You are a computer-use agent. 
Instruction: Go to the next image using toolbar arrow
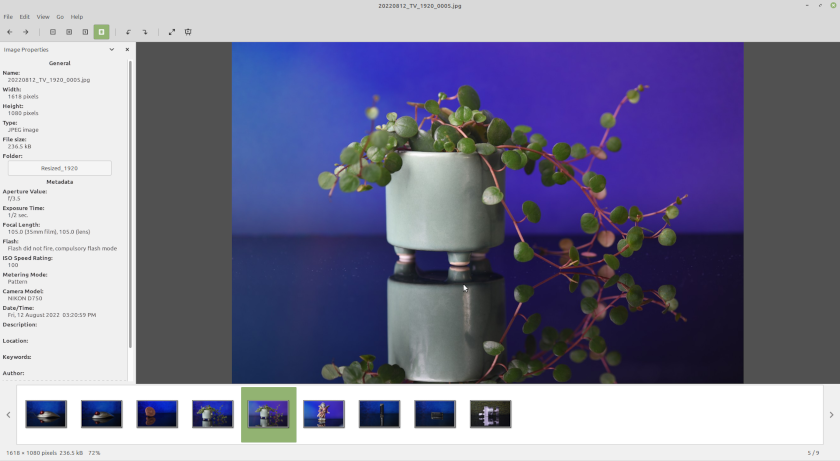[26, 32]
